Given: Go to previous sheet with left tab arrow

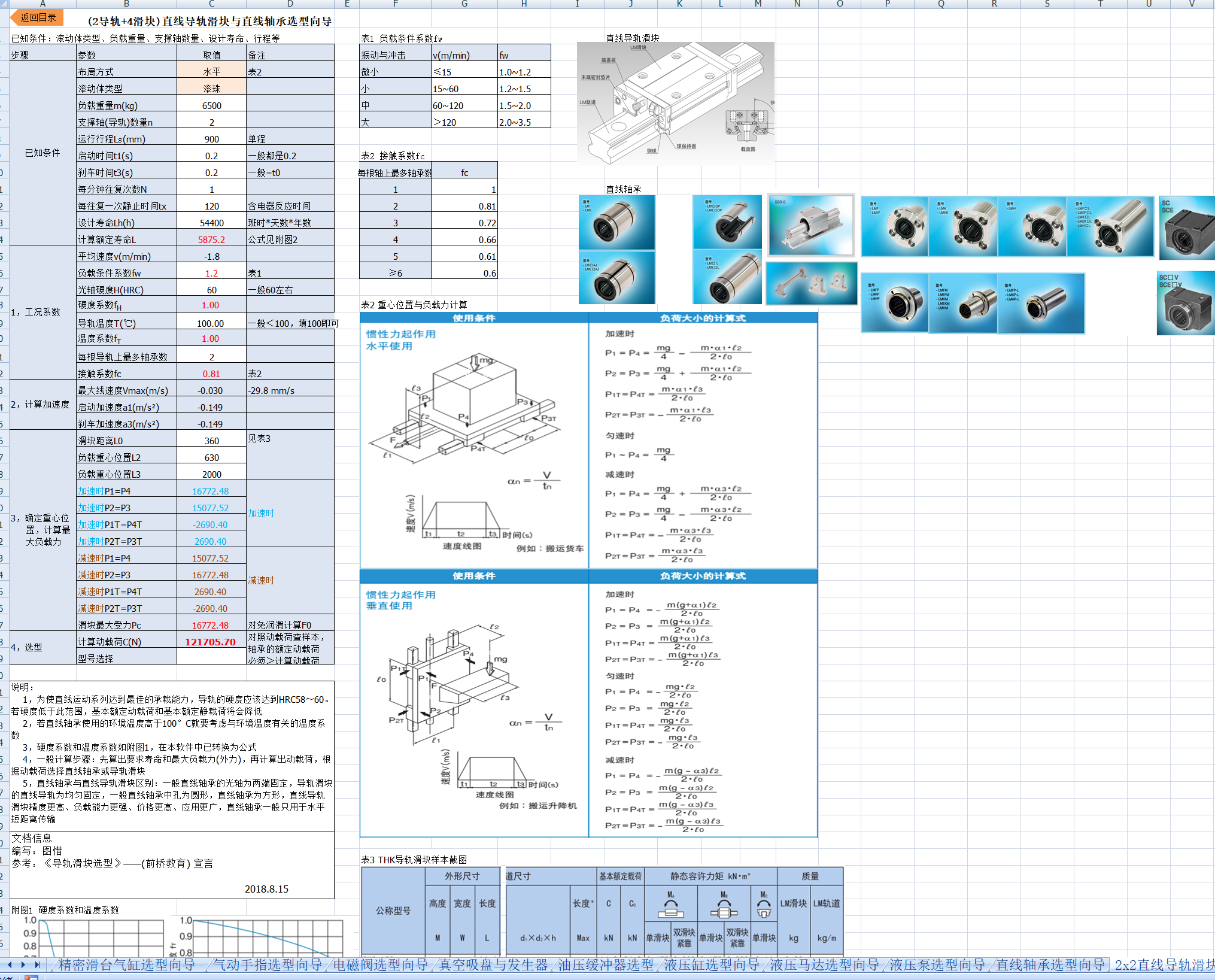Looking at the screenshot, I should [x=10, y=964].
